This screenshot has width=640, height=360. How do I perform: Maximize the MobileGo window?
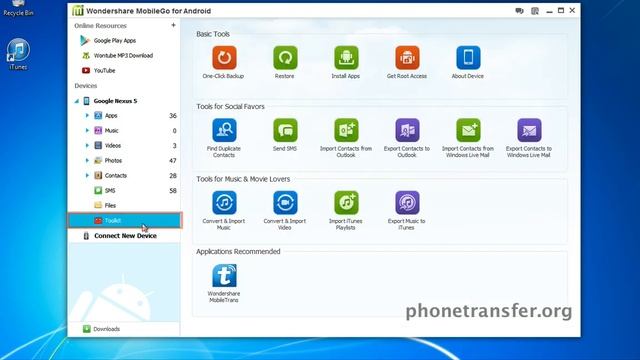point(561,11)
